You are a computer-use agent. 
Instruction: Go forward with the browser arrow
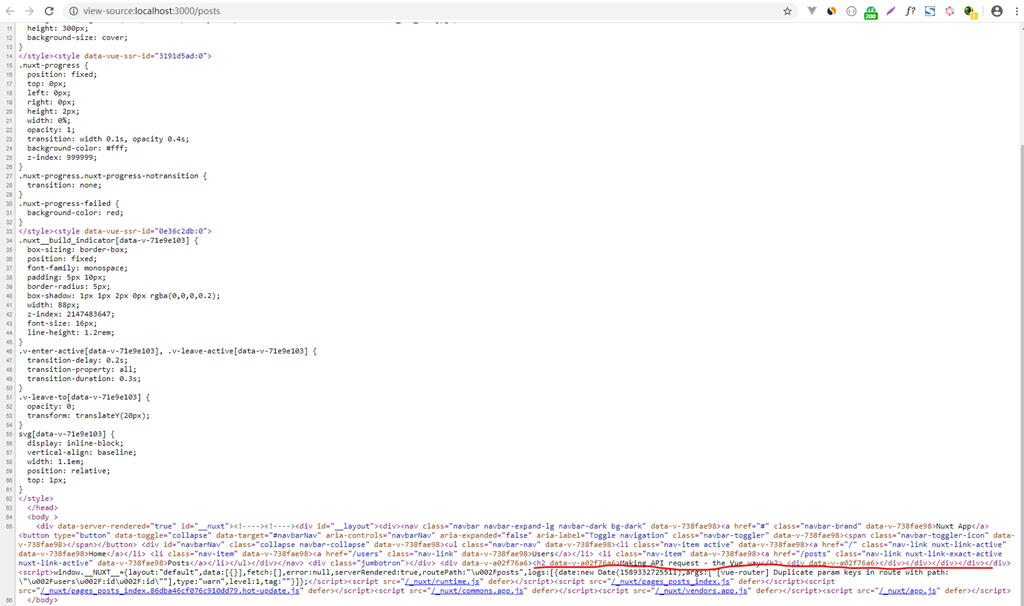(29, 11)
